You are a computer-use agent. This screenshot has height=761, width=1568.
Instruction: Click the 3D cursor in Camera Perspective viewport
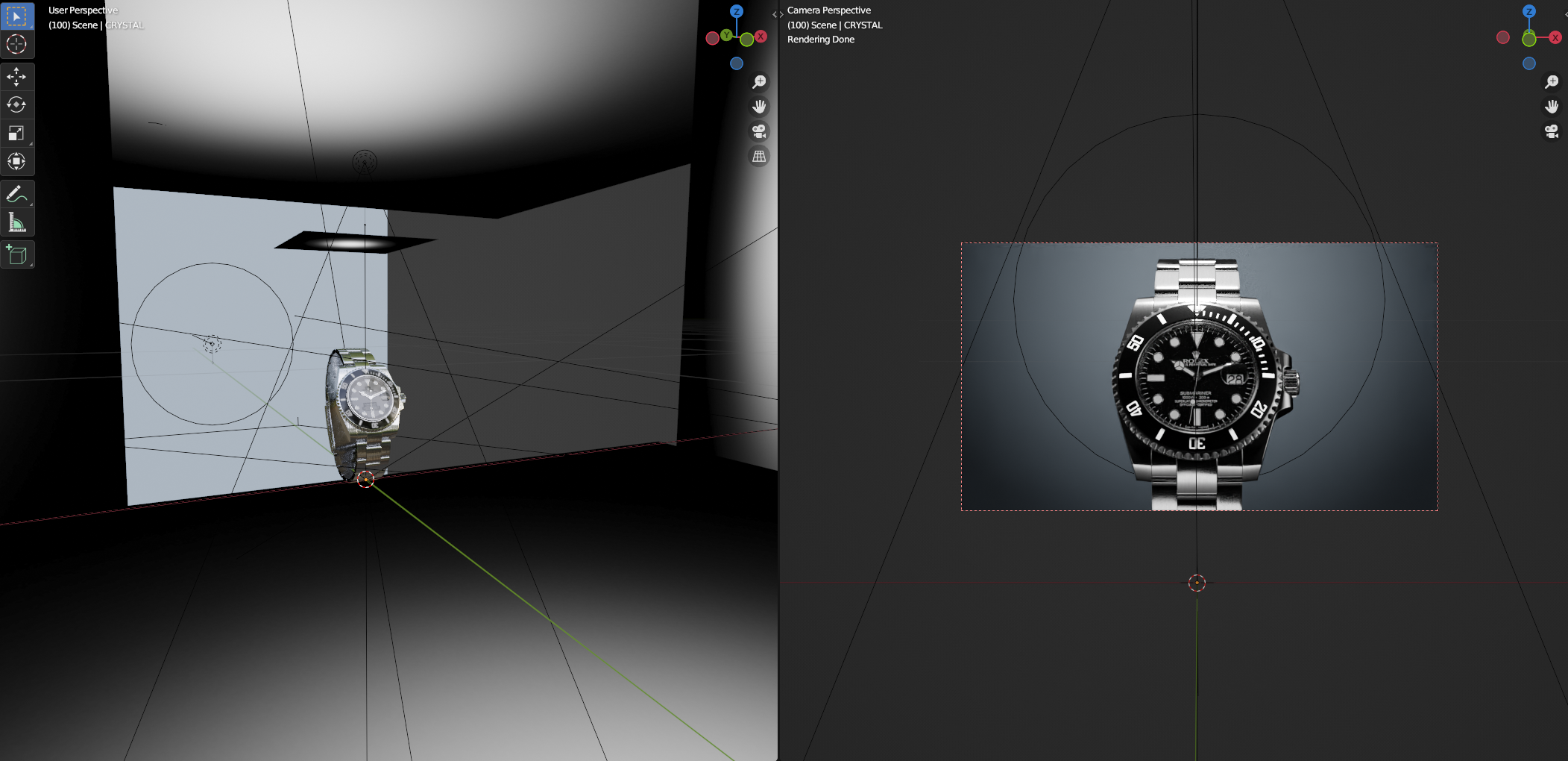click(1197, 583)
